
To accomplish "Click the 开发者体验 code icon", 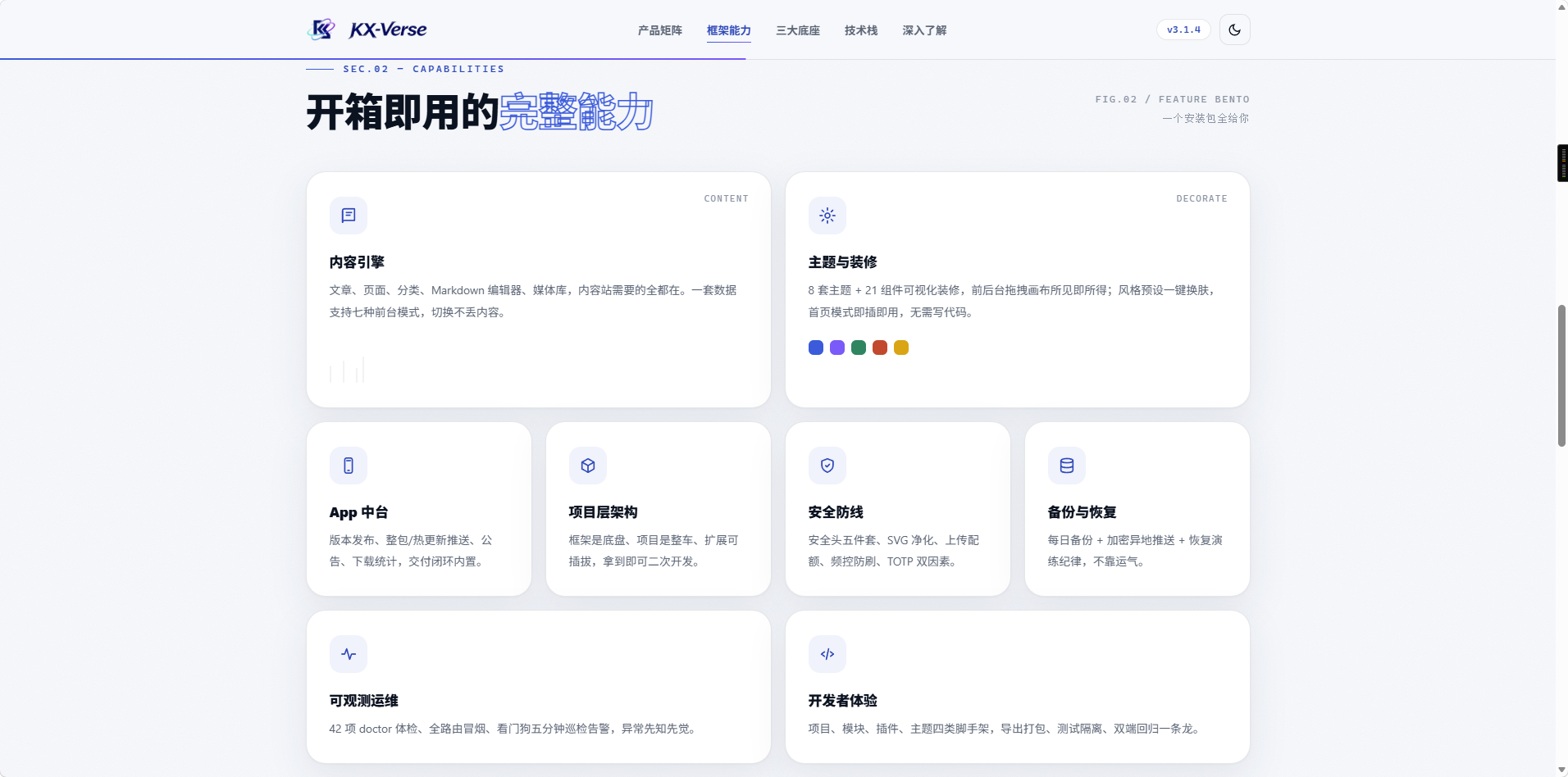I will 827,654.
